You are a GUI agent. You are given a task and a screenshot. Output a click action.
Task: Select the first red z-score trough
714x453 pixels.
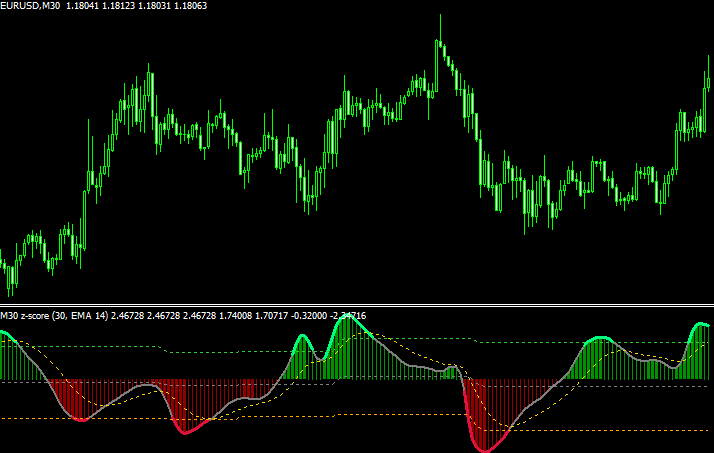click(188, 432)
